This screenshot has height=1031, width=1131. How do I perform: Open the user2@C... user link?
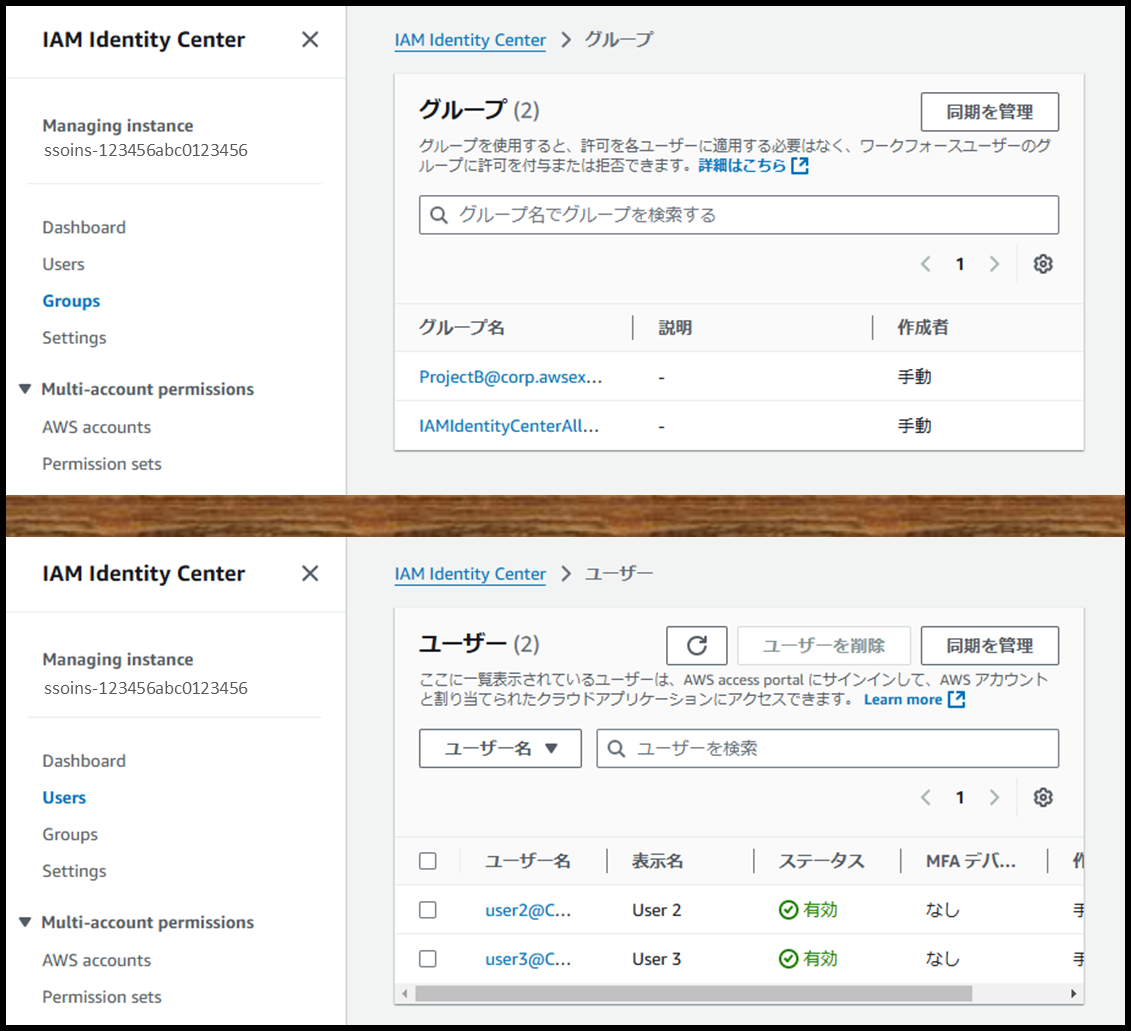coord(528,910)
